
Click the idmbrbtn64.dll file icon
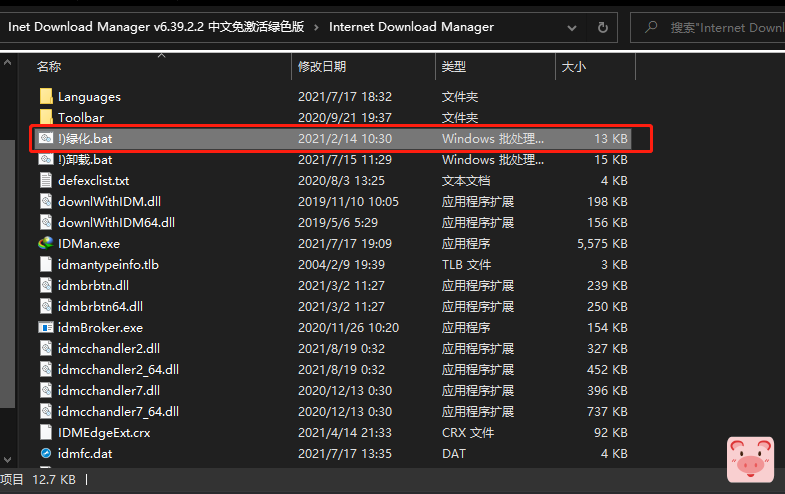click(x=46, y=306)
